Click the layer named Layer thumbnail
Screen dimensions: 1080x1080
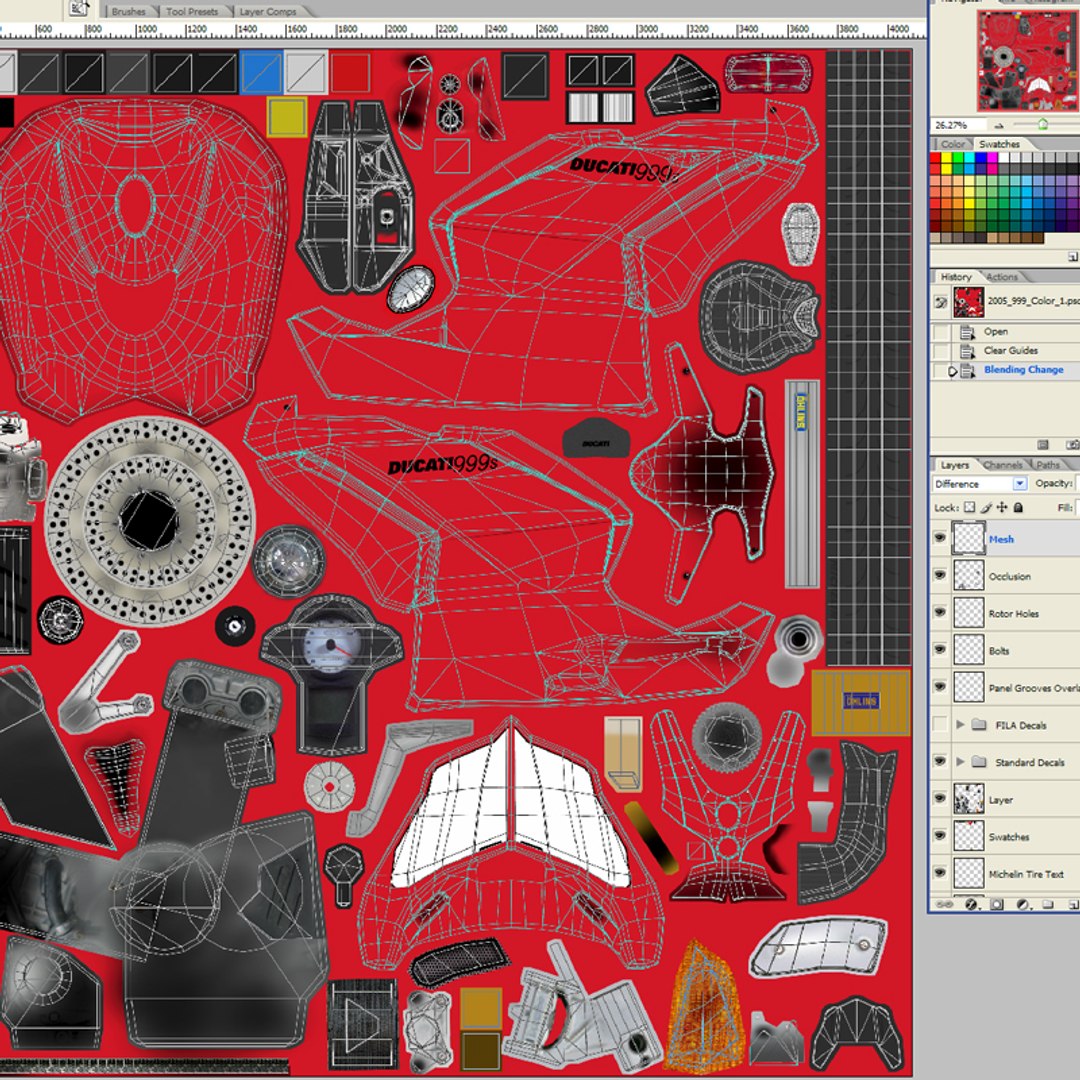pos(968,798)
